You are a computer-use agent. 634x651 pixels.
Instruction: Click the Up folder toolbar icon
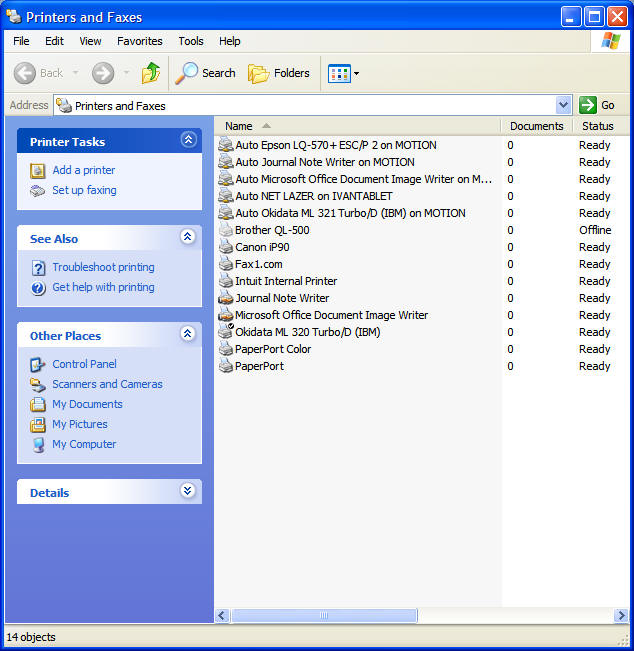[x=150, y=73]
